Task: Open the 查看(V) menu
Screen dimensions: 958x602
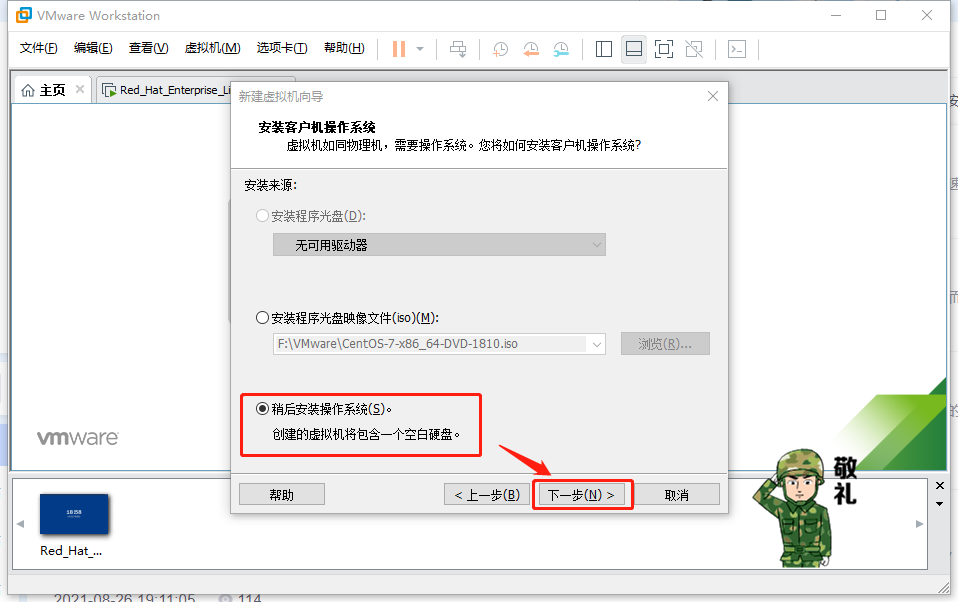Action: click(148, 48)
